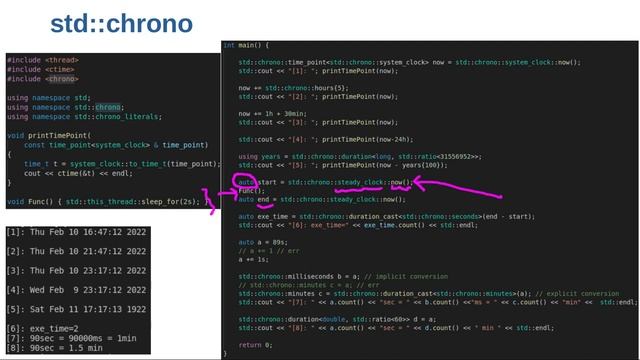
Task: Click the "Func();" call in main
Action: (251, 191)
